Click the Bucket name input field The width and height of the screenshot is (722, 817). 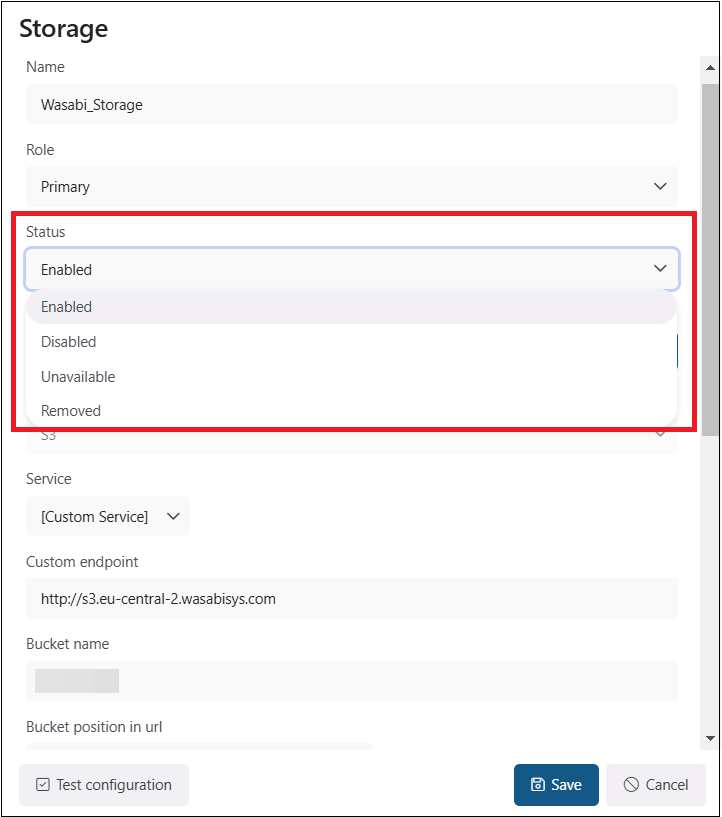pyautogui.click(x=351, y=681)
